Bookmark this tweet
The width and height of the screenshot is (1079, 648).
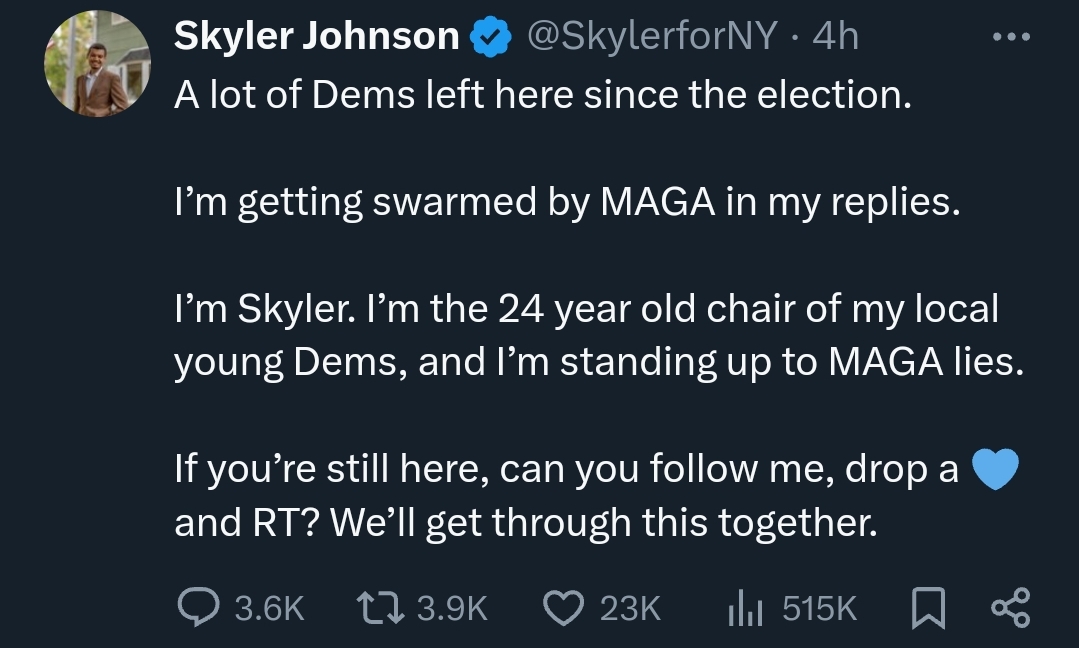click(930, 607)
